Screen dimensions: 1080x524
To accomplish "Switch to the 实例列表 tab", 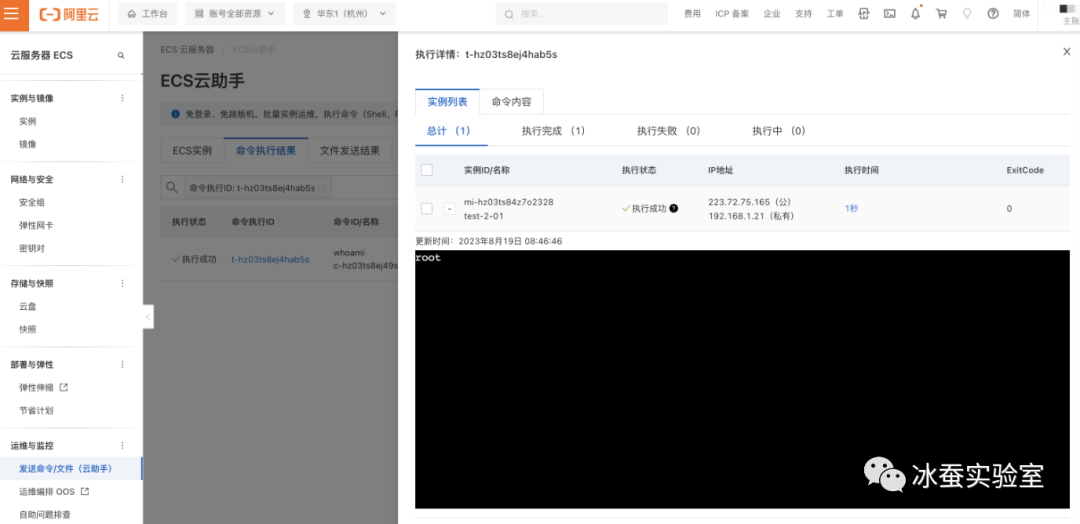I will pyautogui.click(x=447, y=102).
